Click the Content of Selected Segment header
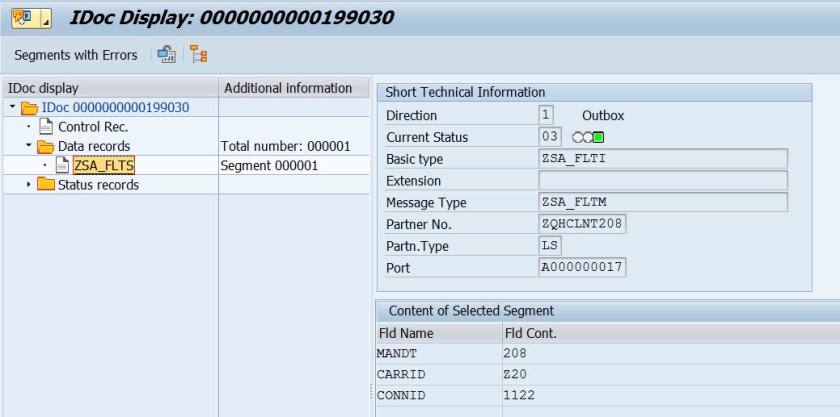 pyautogui.click(x=608, y=311)
